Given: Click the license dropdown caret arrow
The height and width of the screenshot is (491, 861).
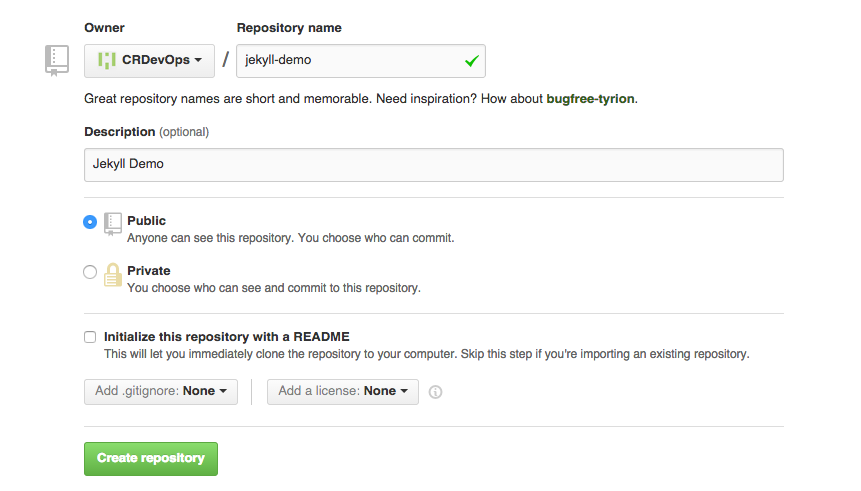Looking at the screenshot, I should click(404, 391).
